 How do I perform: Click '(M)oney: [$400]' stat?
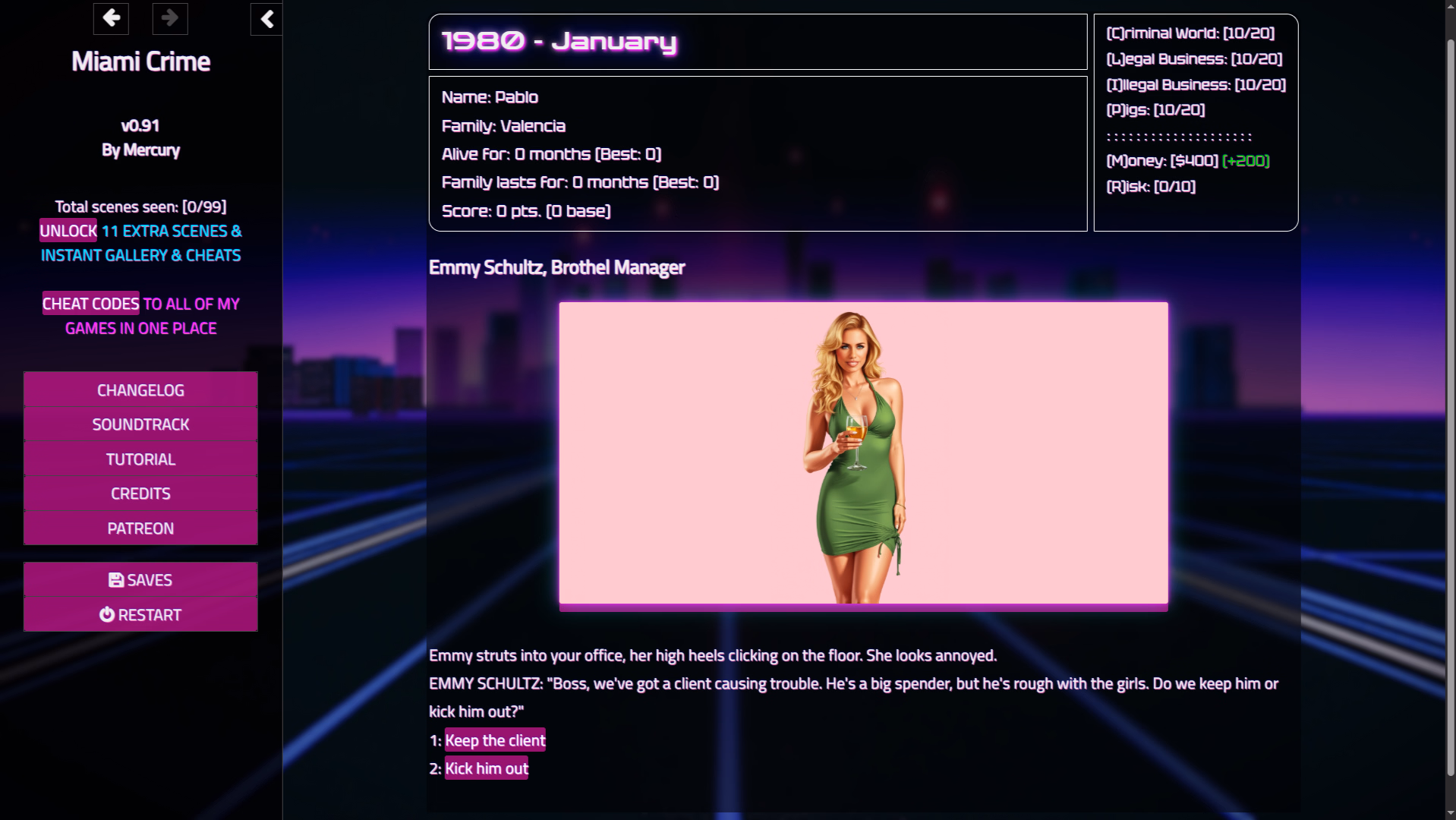click(1162, 161)
